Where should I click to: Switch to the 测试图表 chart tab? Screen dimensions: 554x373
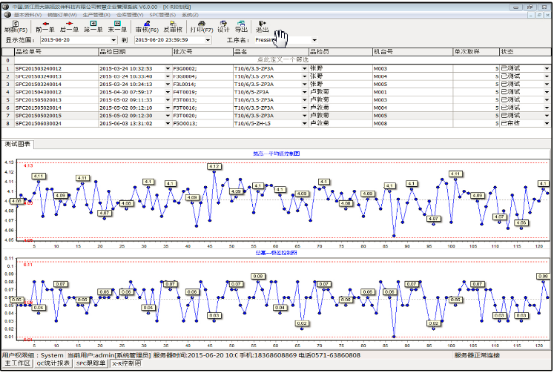[x=18, y=144]
